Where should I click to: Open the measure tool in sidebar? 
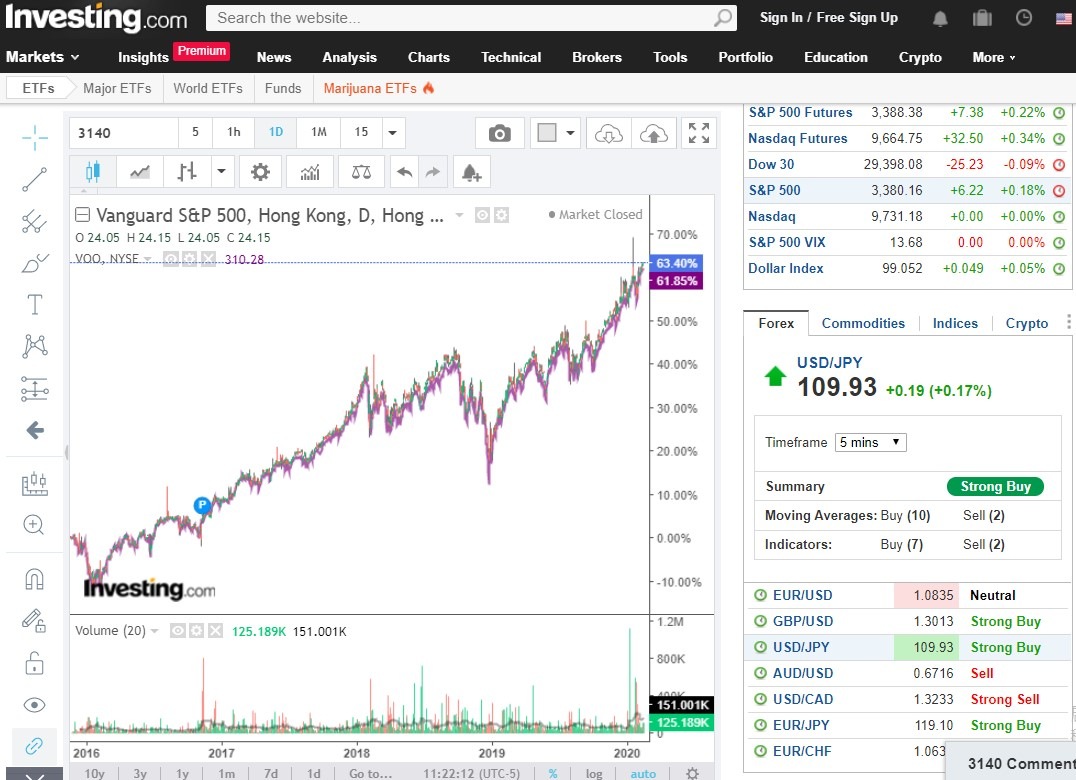coord(34,484)
